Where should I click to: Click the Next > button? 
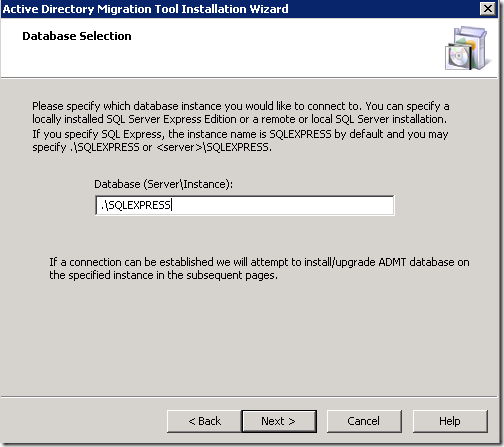[x=279, y=421]
